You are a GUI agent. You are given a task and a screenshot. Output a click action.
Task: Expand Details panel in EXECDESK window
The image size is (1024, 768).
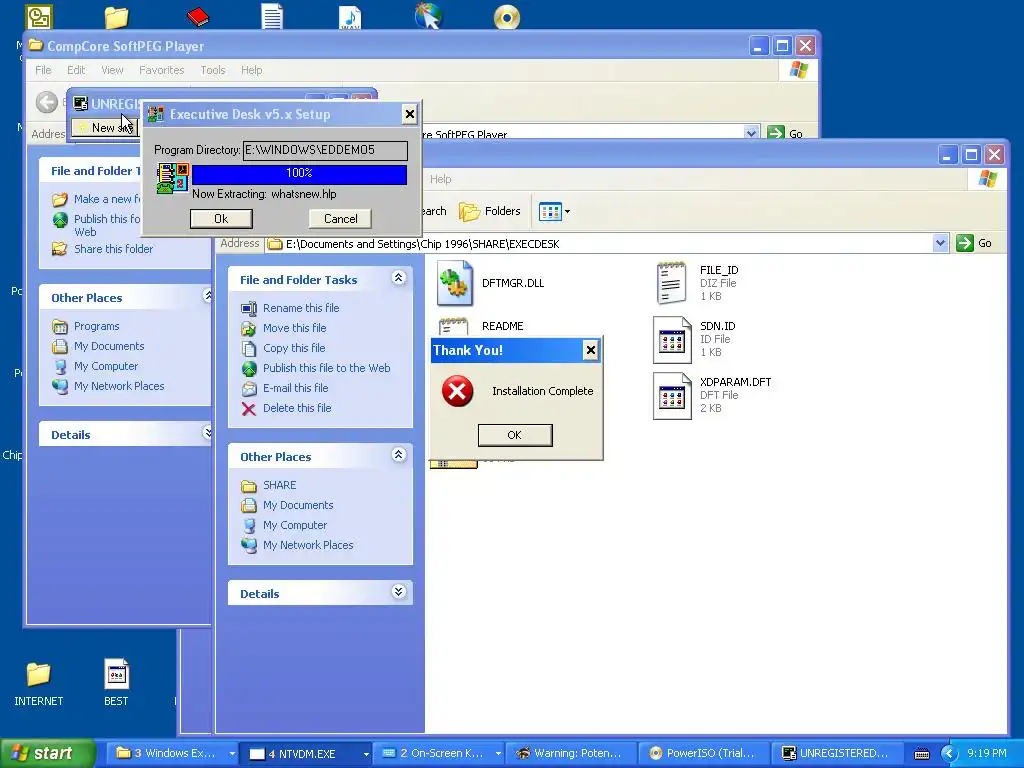[398, 592]
